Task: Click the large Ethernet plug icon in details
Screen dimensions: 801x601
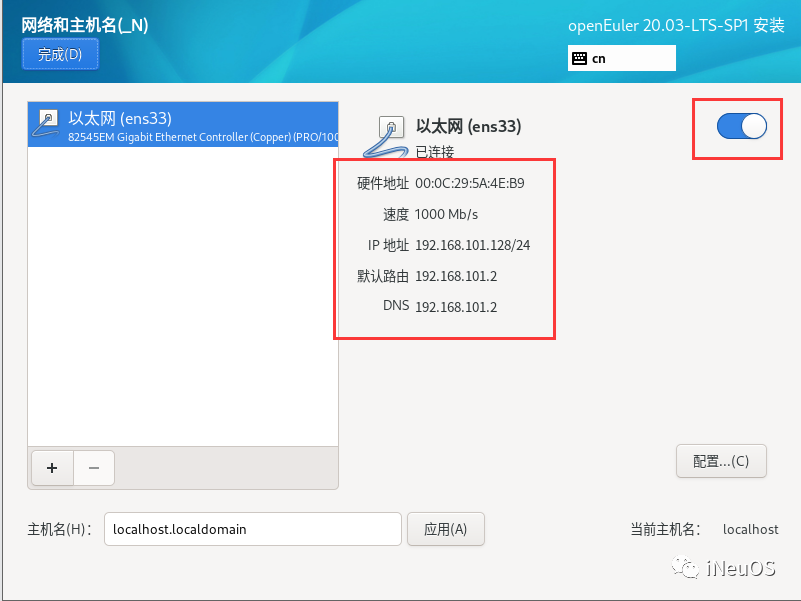Action: point(387,136)
